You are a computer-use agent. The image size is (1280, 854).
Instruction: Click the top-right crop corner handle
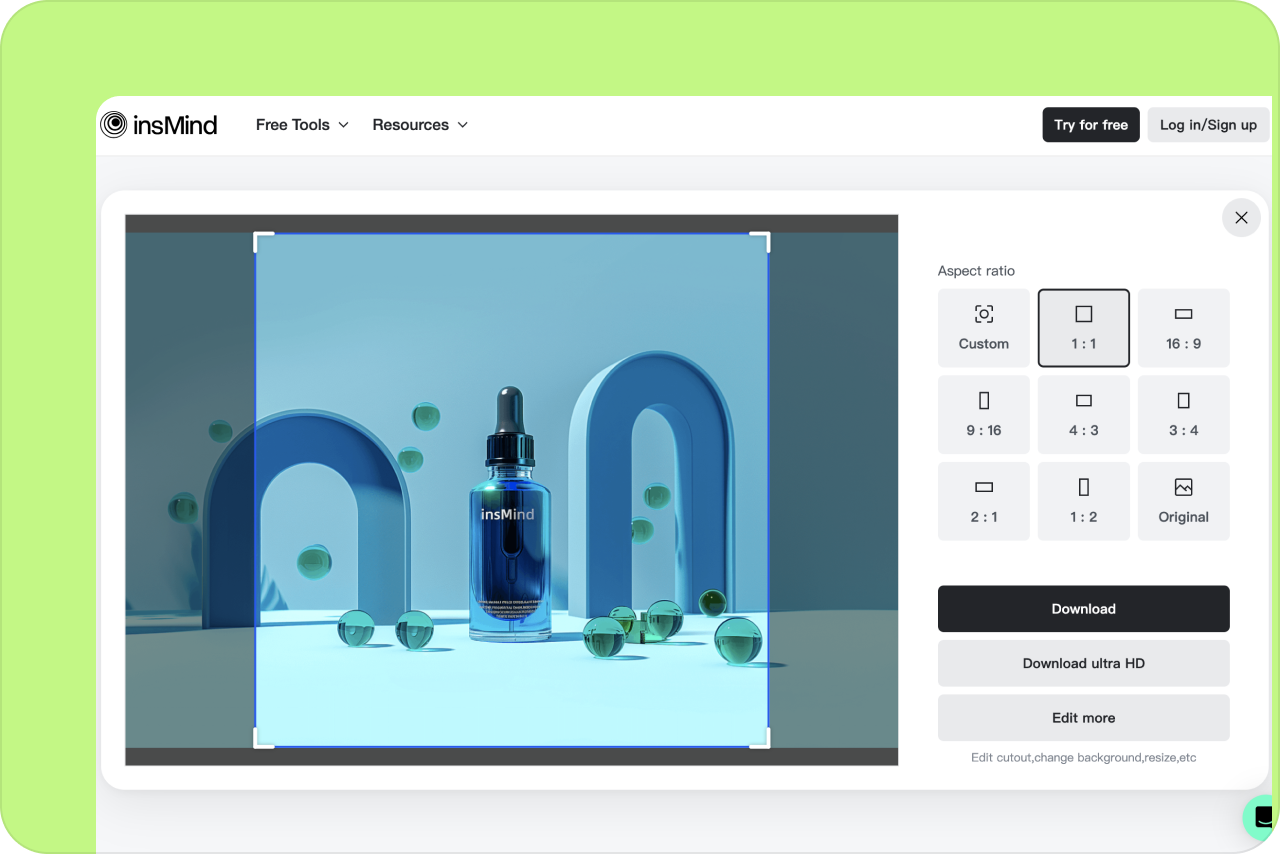click(x=761, y=240)
